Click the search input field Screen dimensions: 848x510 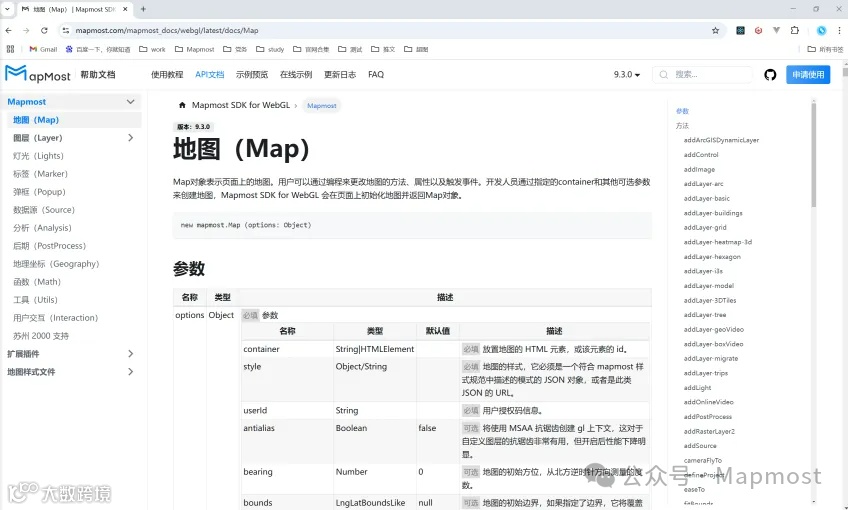702,75
